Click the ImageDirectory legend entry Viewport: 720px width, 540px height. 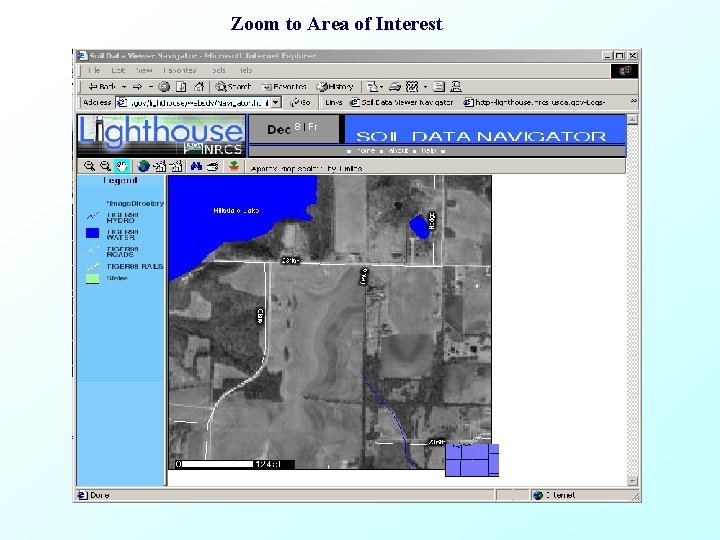[135, 203]
